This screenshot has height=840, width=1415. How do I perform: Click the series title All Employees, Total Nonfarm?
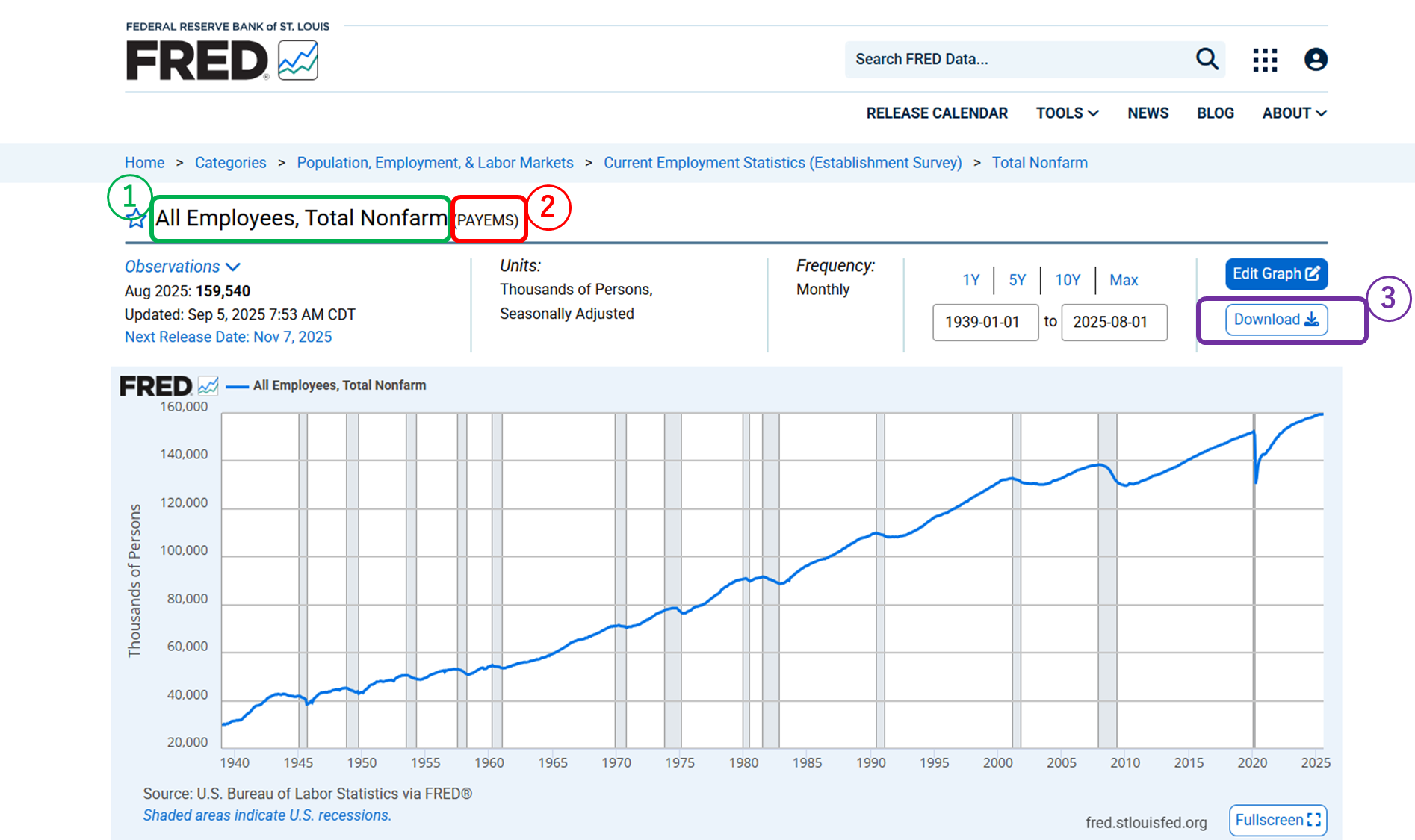click(301, 218)
